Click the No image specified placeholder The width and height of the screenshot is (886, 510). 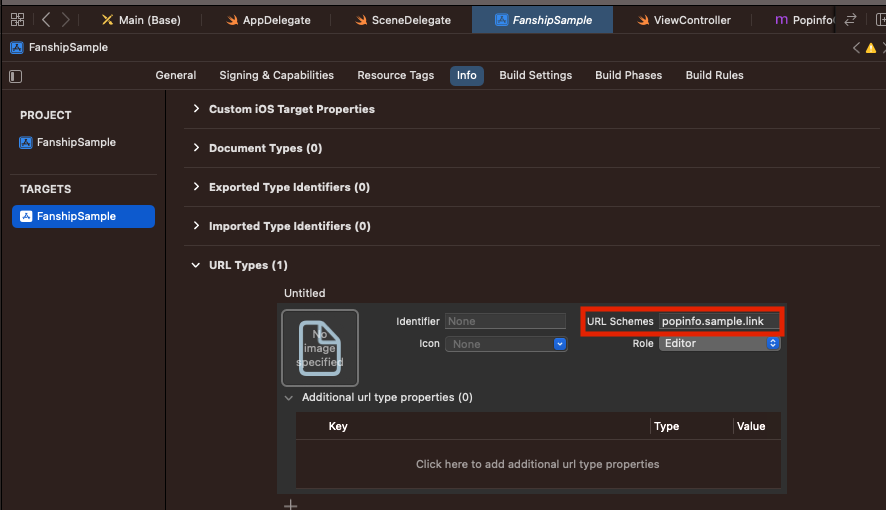[x=320, y=348]
